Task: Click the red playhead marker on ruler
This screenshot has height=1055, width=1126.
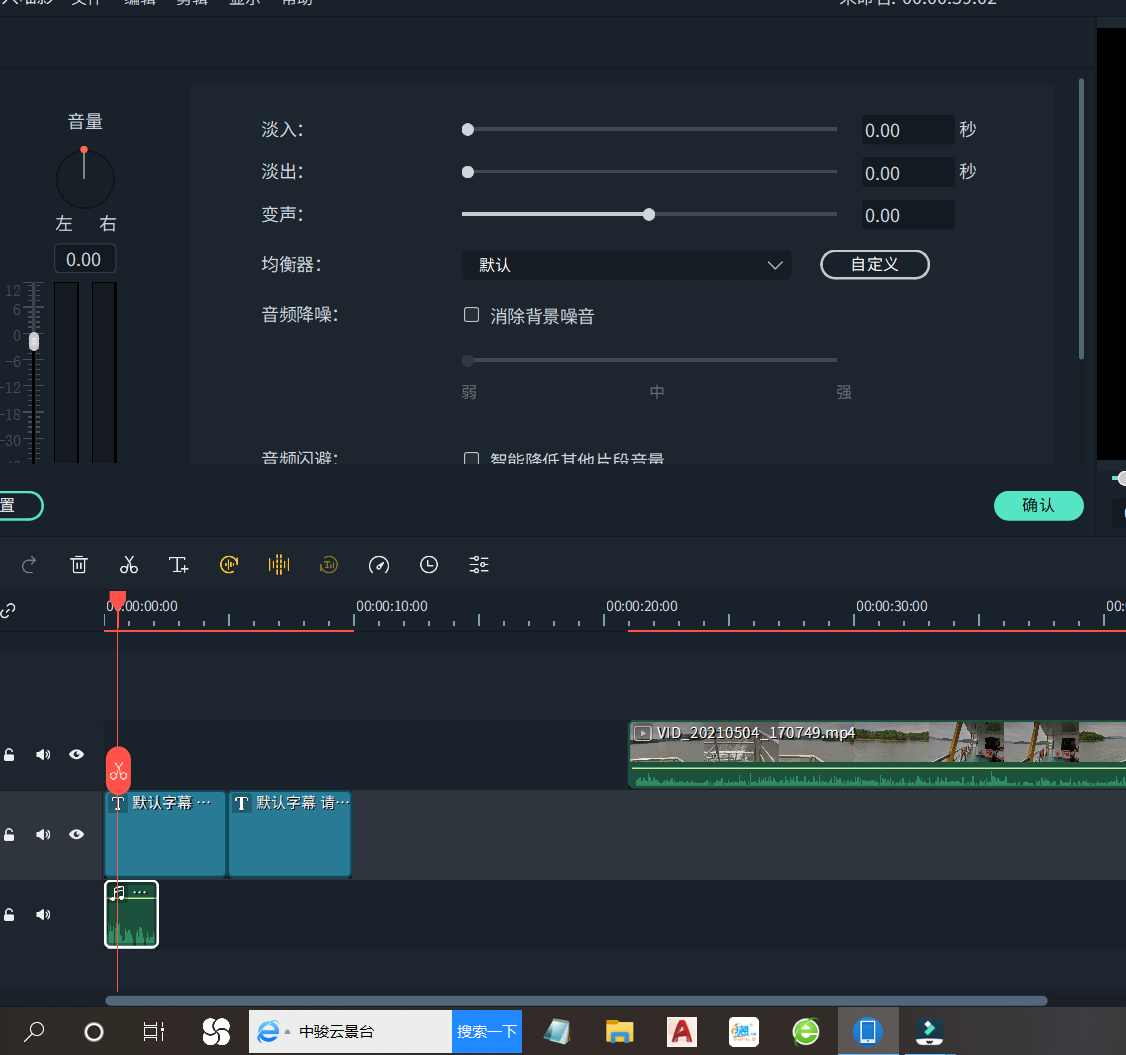Action: 118,601
